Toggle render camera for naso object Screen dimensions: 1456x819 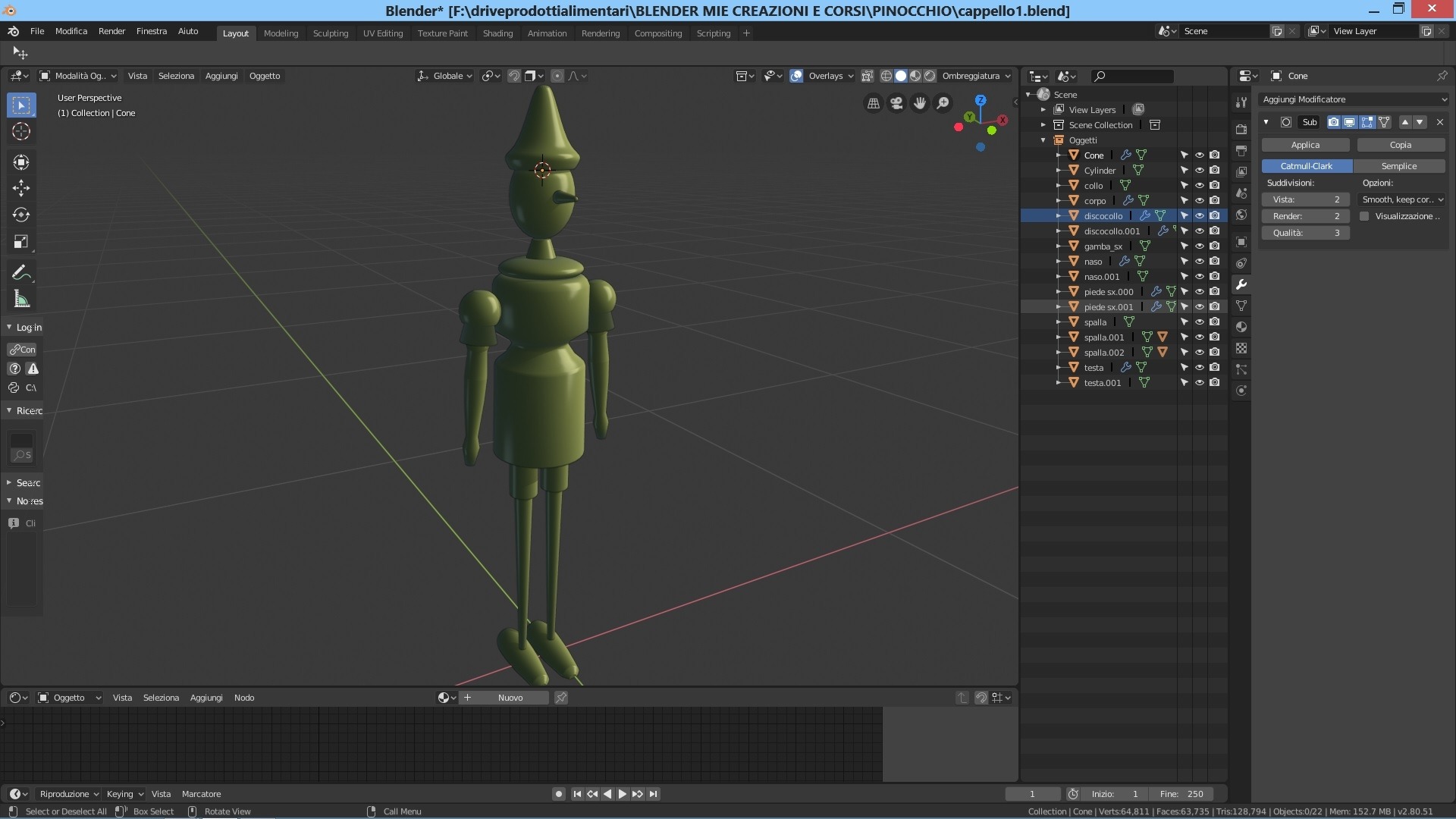[1215, 261]
